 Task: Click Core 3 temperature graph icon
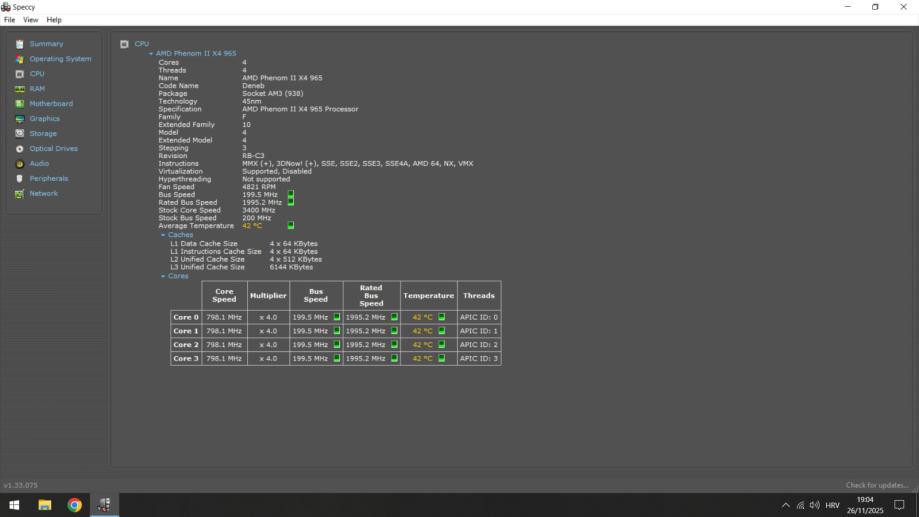point(441,358)
